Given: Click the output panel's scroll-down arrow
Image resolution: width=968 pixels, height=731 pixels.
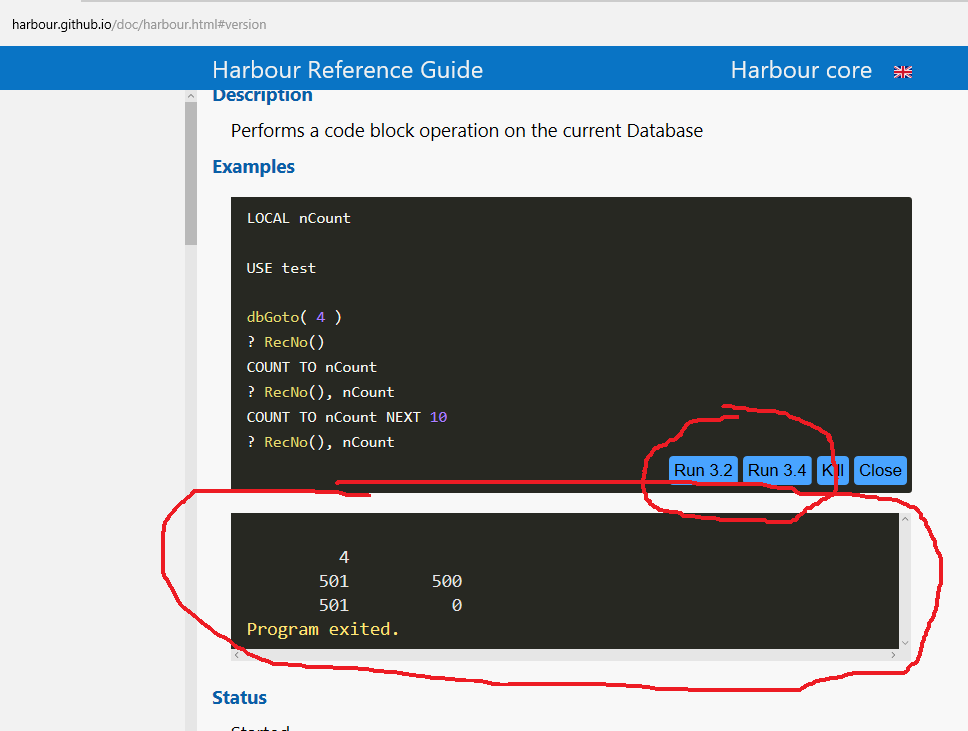Looking at the screenshot, I should [x=905, y=642].
